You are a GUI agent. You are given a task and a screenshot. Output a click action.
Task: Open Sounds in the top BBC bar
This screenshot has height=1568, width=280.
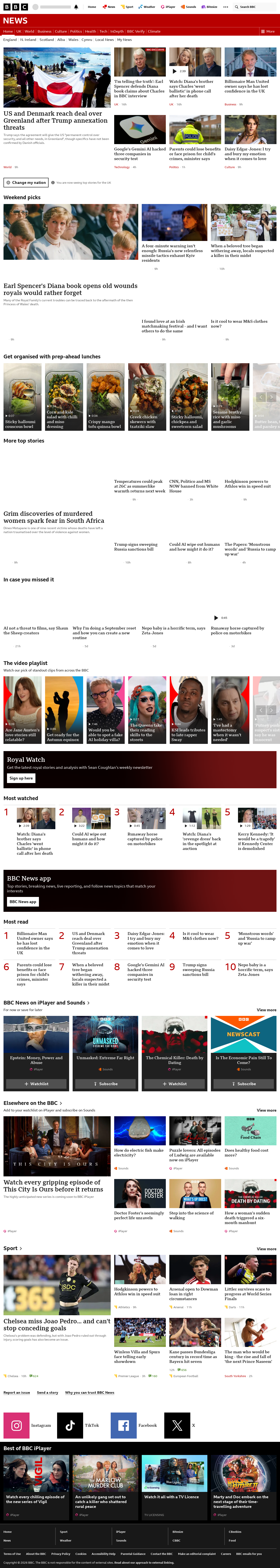[x=189, y=7]
